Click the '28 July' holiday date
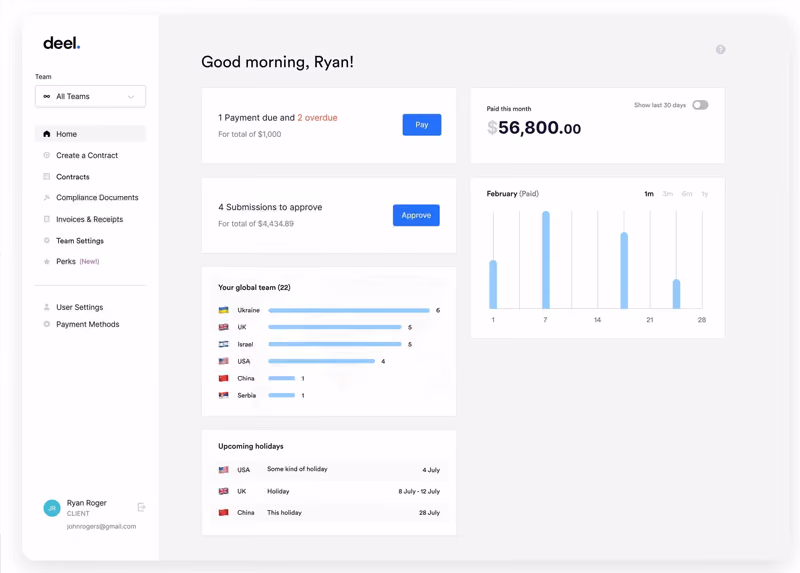 [x=429, y=512]
